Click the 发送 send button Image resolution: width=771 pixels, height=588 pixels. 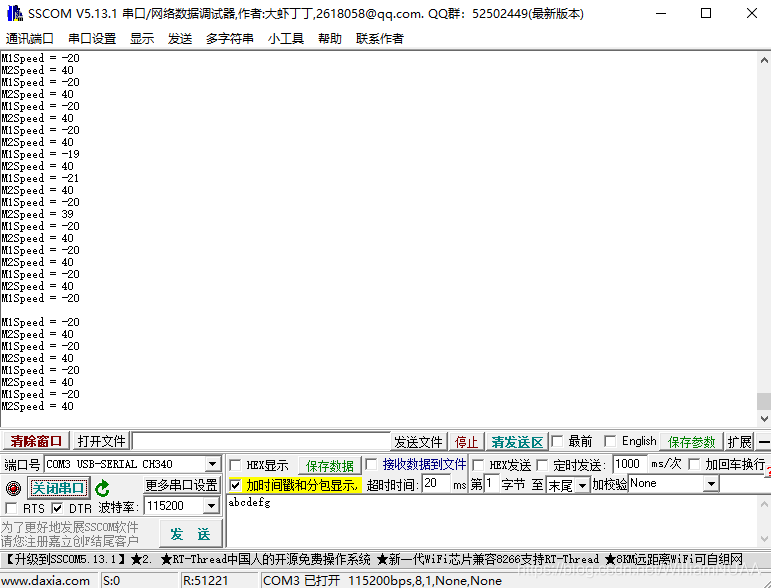(x=190, y=533)
